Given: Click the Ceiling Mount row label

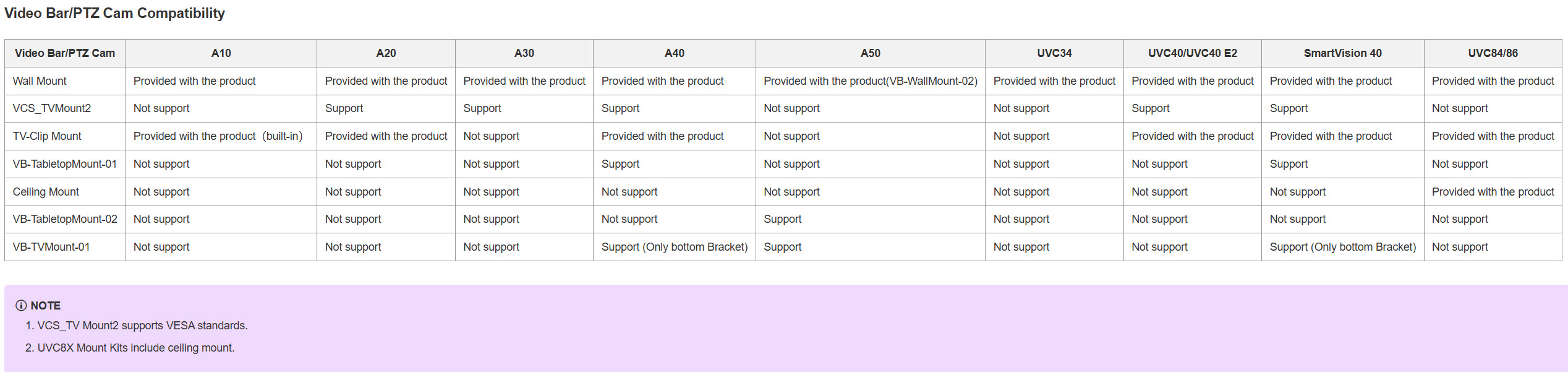Looking at the screenshot, I should pyautogui.click(x=46, y=192).
